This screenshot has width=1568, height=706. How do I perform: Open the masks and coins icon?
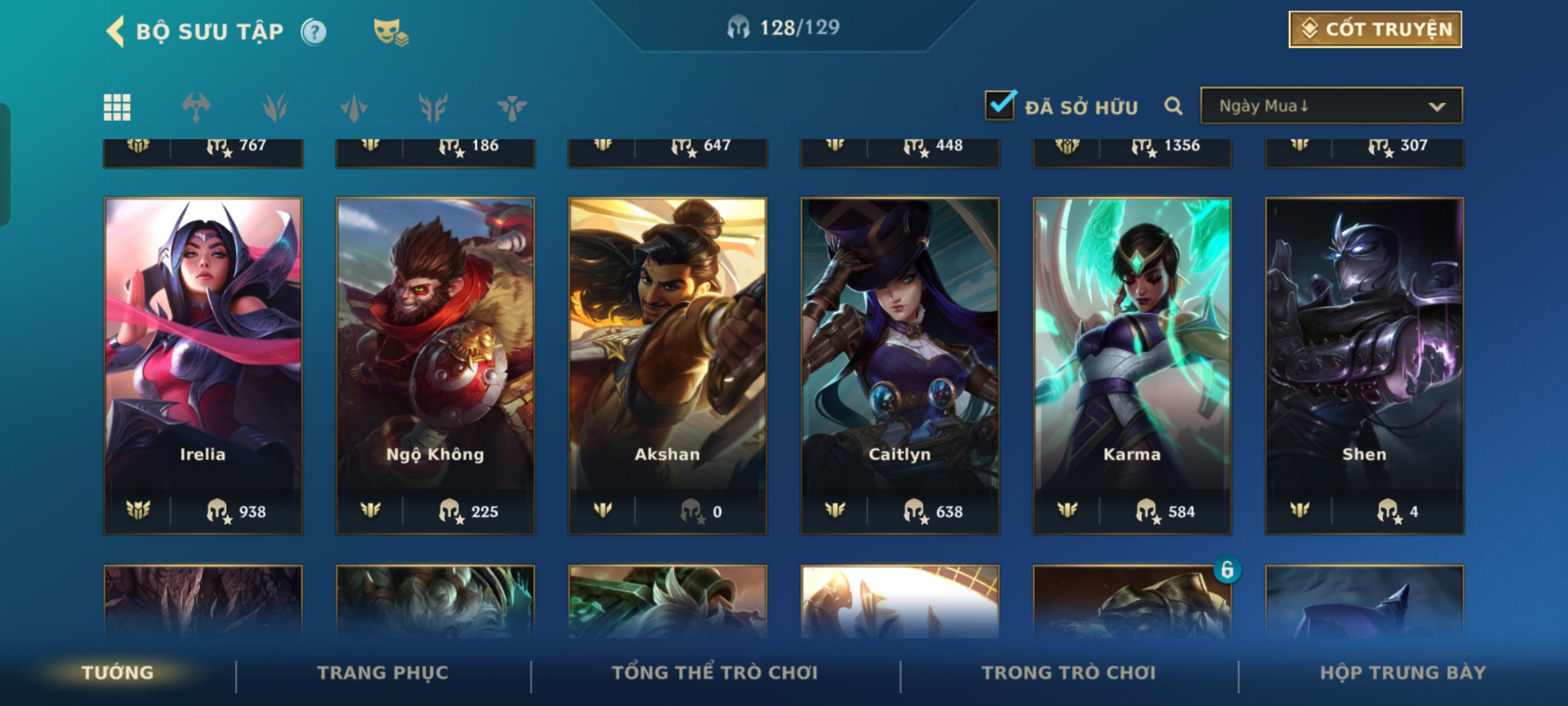391,31
